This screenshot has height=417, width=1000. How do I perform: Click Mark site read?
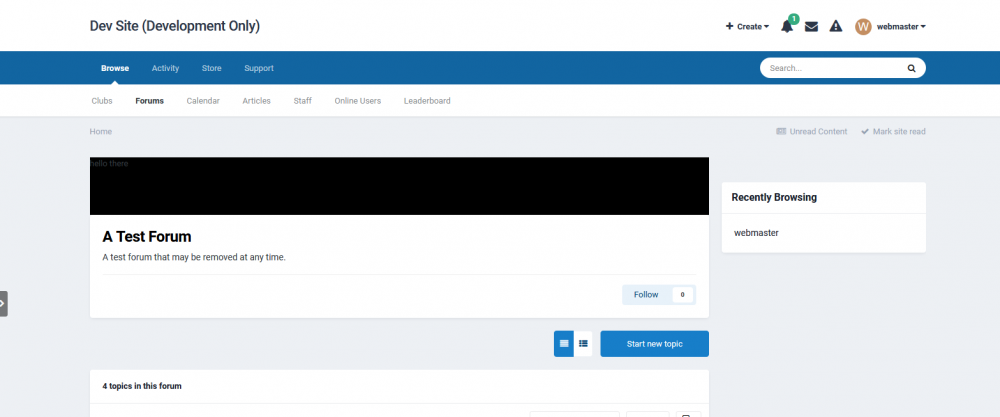[893, 131]
